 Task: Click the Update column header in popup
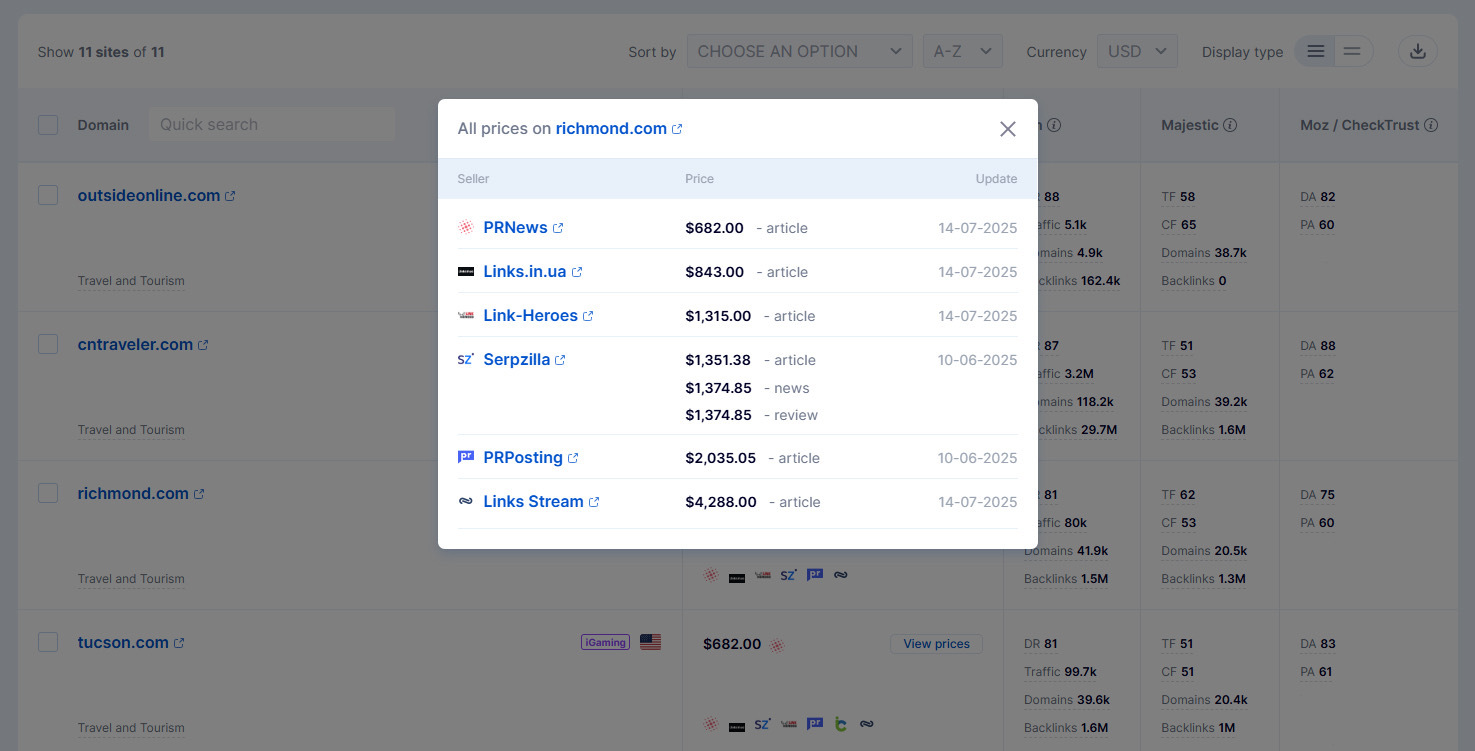(996, 179)
